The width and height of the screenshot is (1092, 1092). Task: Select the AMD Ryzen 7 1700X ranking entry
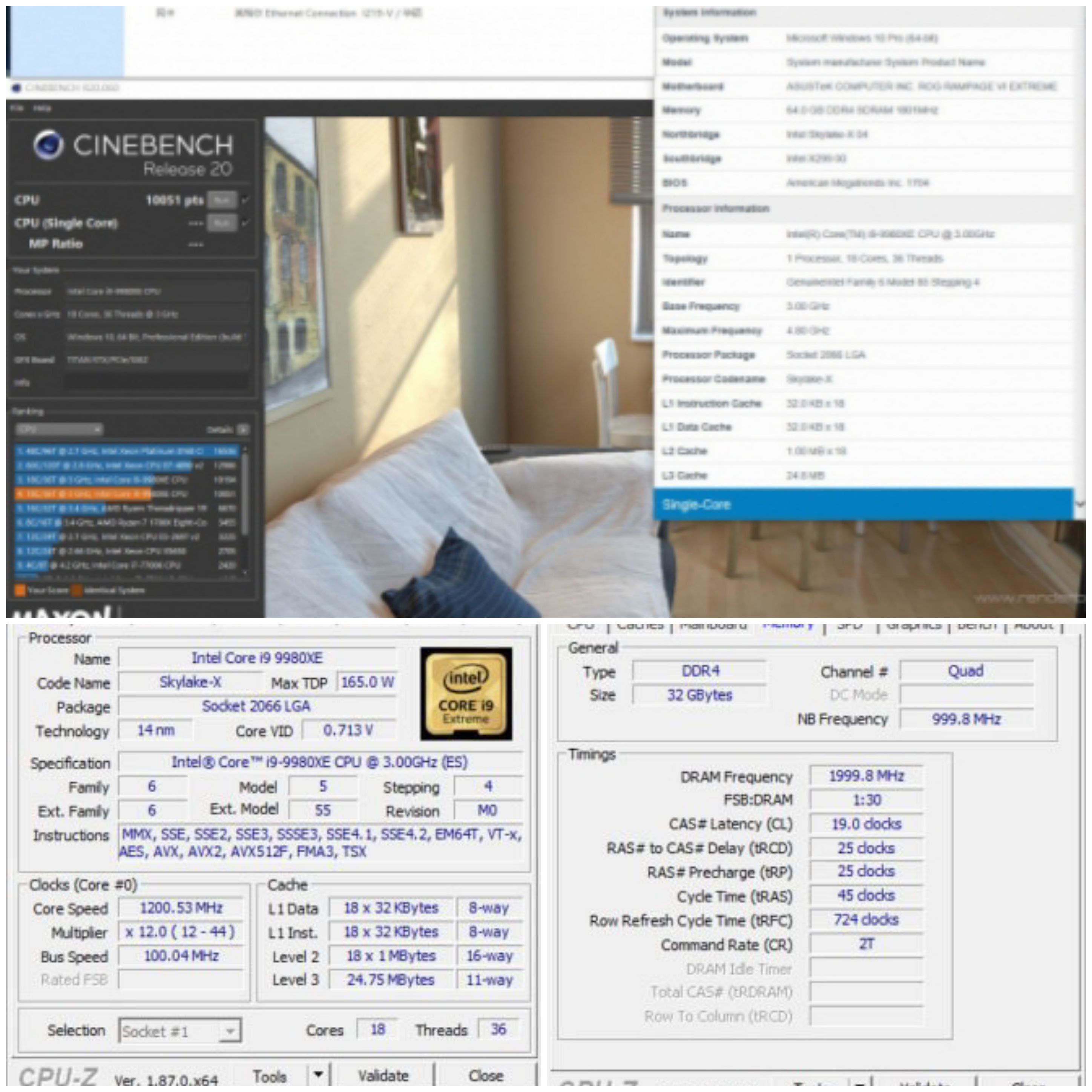click(127, 522)
